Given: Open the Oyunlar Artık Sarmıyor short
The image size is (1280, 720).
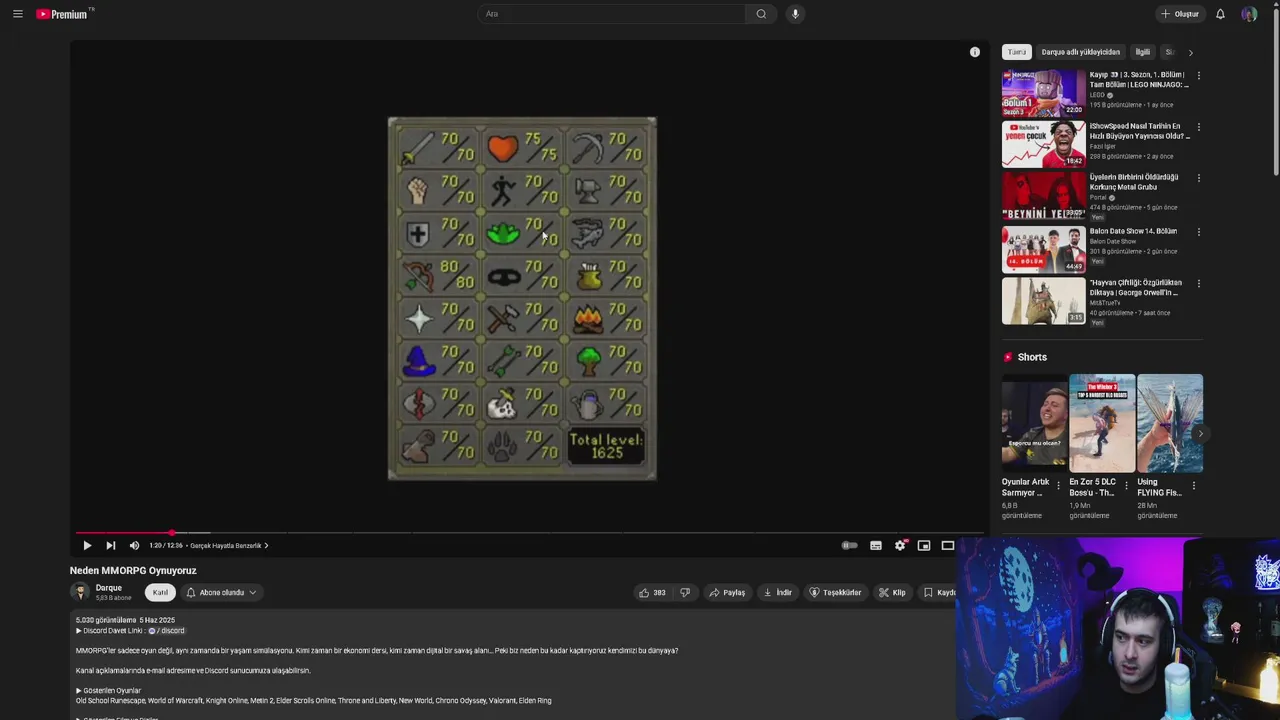Looking at the screenshot, I should [1034, 423].
